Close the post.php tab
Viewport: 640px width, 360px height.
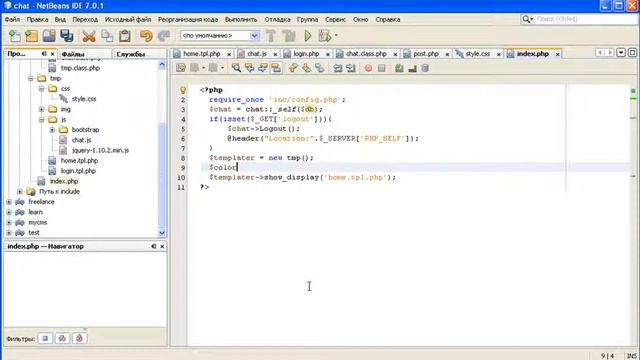pos(447,54)
